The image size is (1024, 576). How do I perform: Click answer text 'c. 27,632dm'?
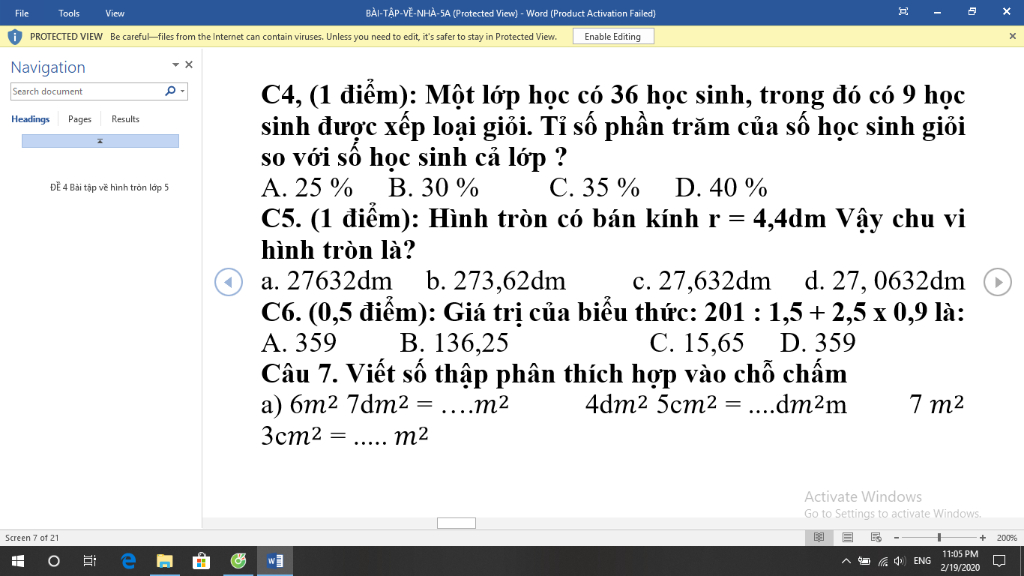[701, 281]
